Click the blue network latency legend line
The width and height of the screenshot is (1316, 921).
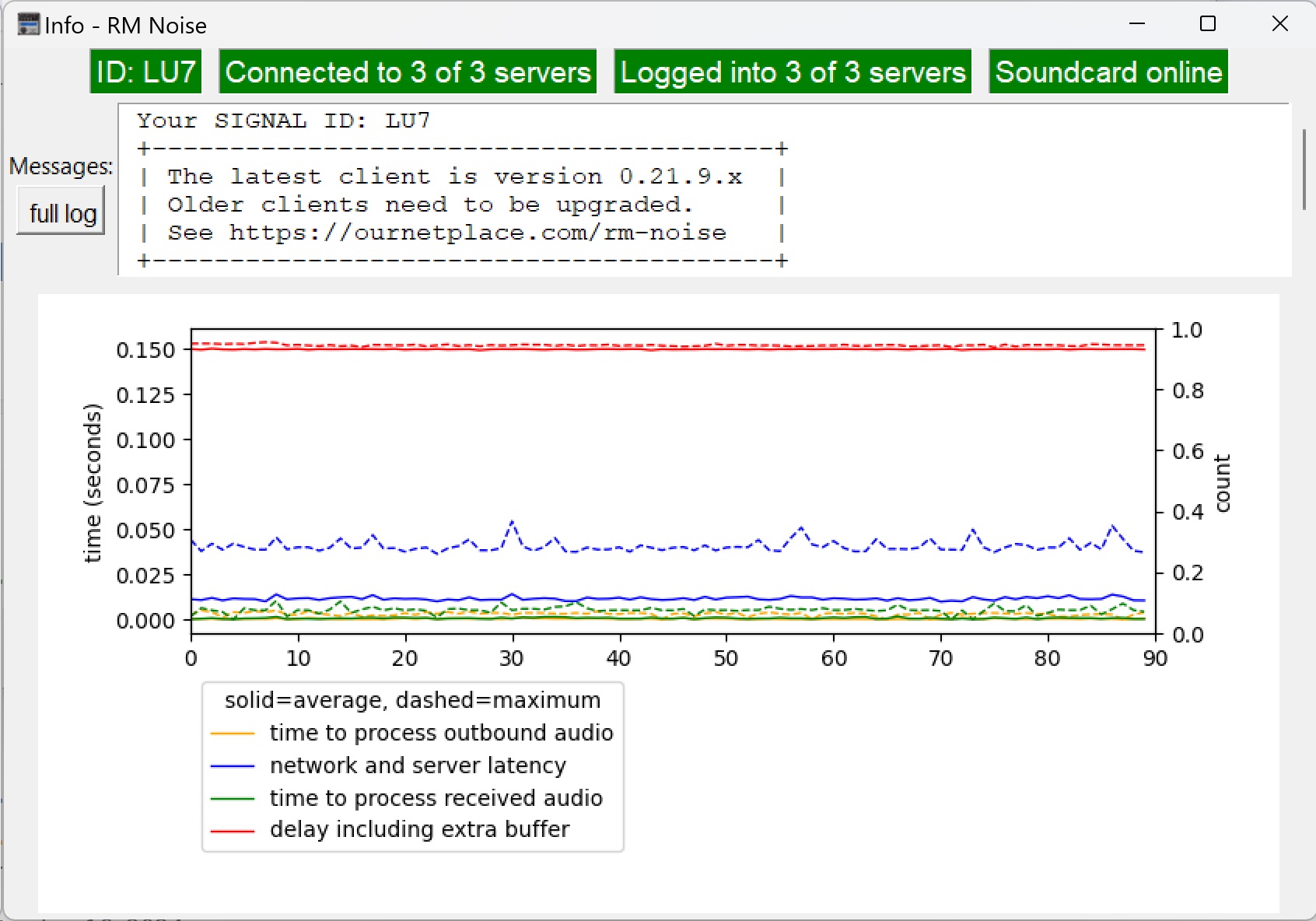tap(233, 765)
